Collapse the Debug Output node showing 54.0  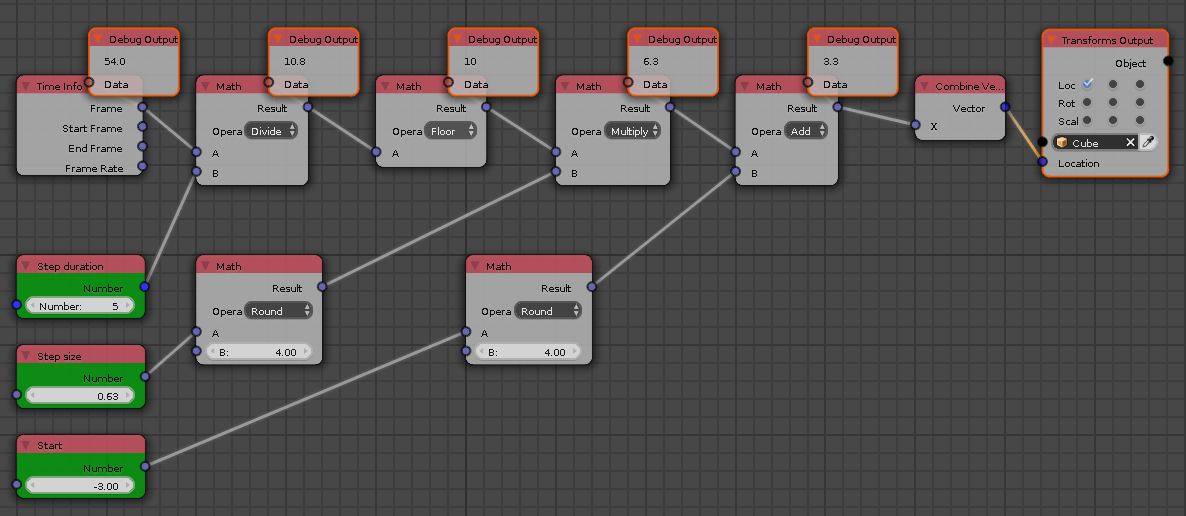pos(98,39)
